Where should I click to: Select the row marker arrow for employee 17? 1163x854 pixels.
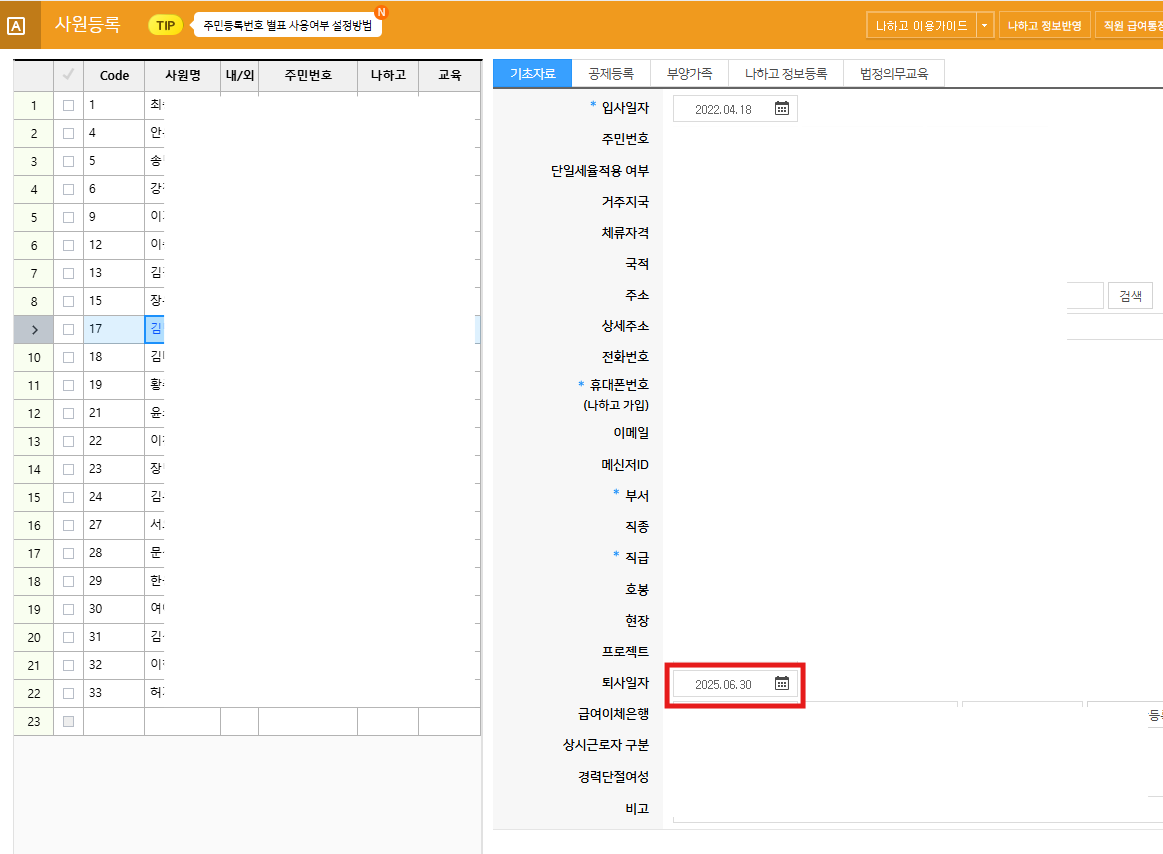click(x=33, y=328)
